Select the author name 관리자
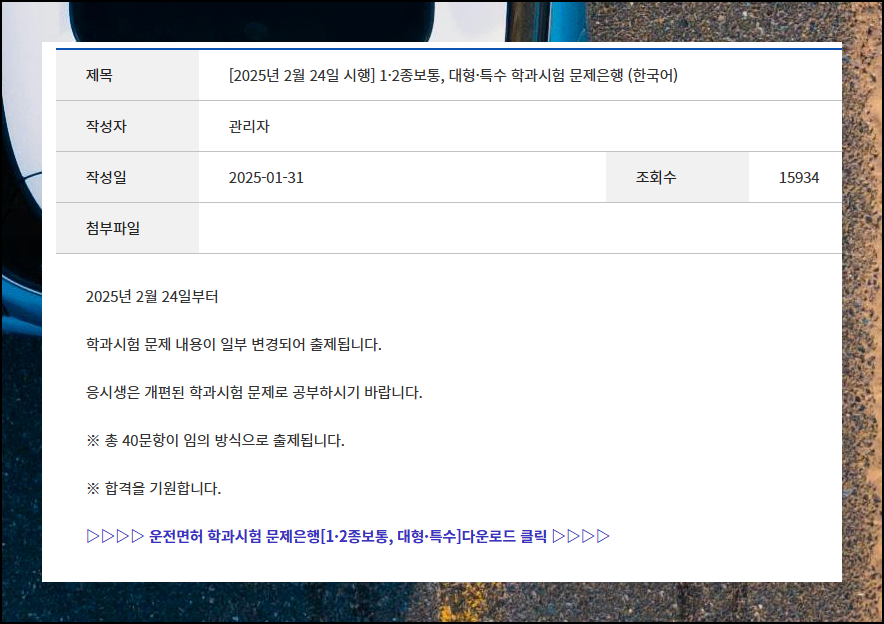This screenshot has height=624, width=884. click(x=249, y=126)
